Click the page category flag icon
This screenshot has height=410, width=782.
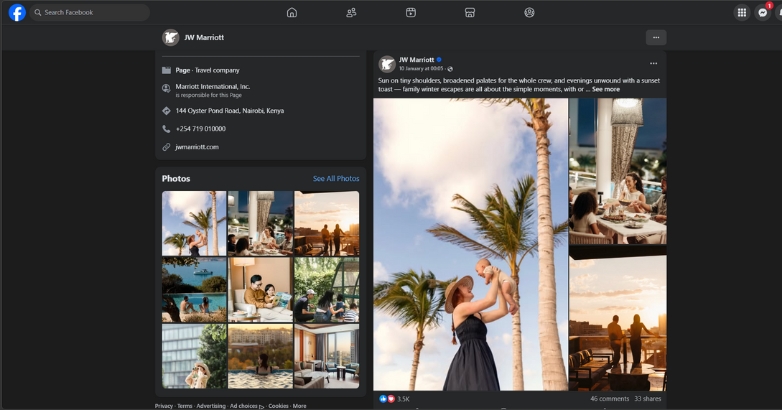pos(166,70)
